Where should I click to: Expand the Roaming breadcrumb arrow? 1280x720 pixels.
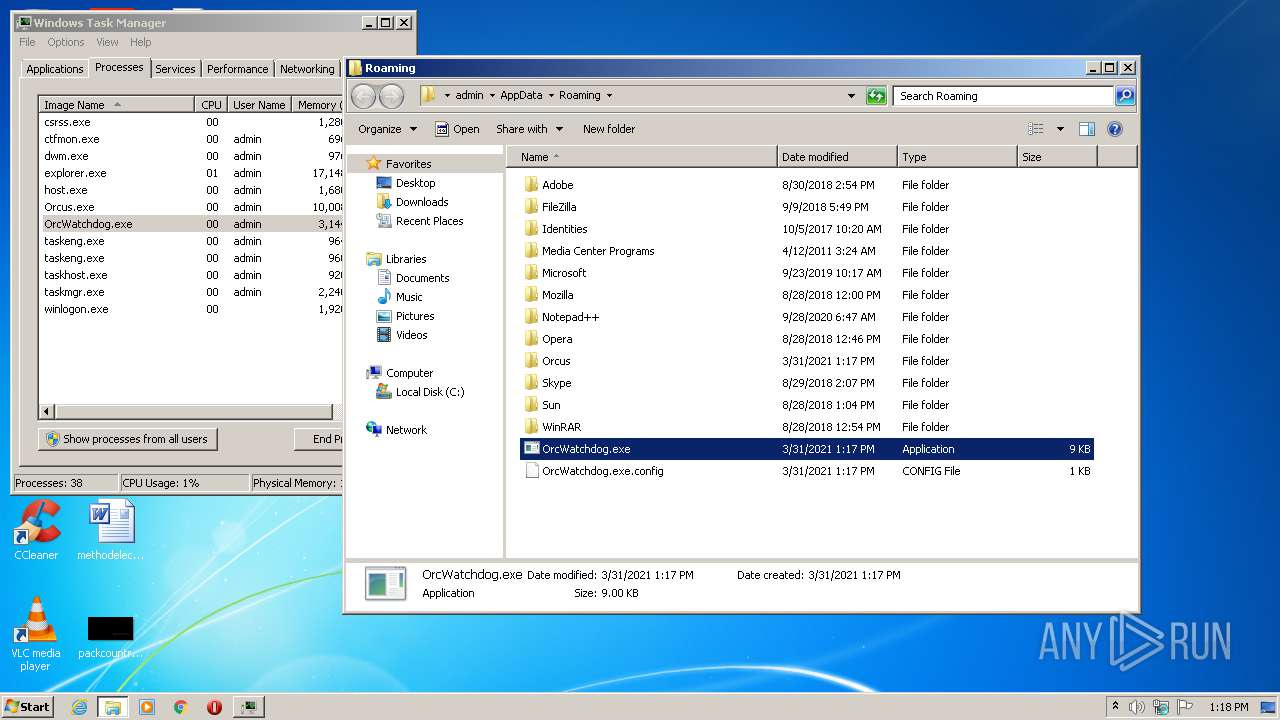pyautogui.click(x=609, y=96)
